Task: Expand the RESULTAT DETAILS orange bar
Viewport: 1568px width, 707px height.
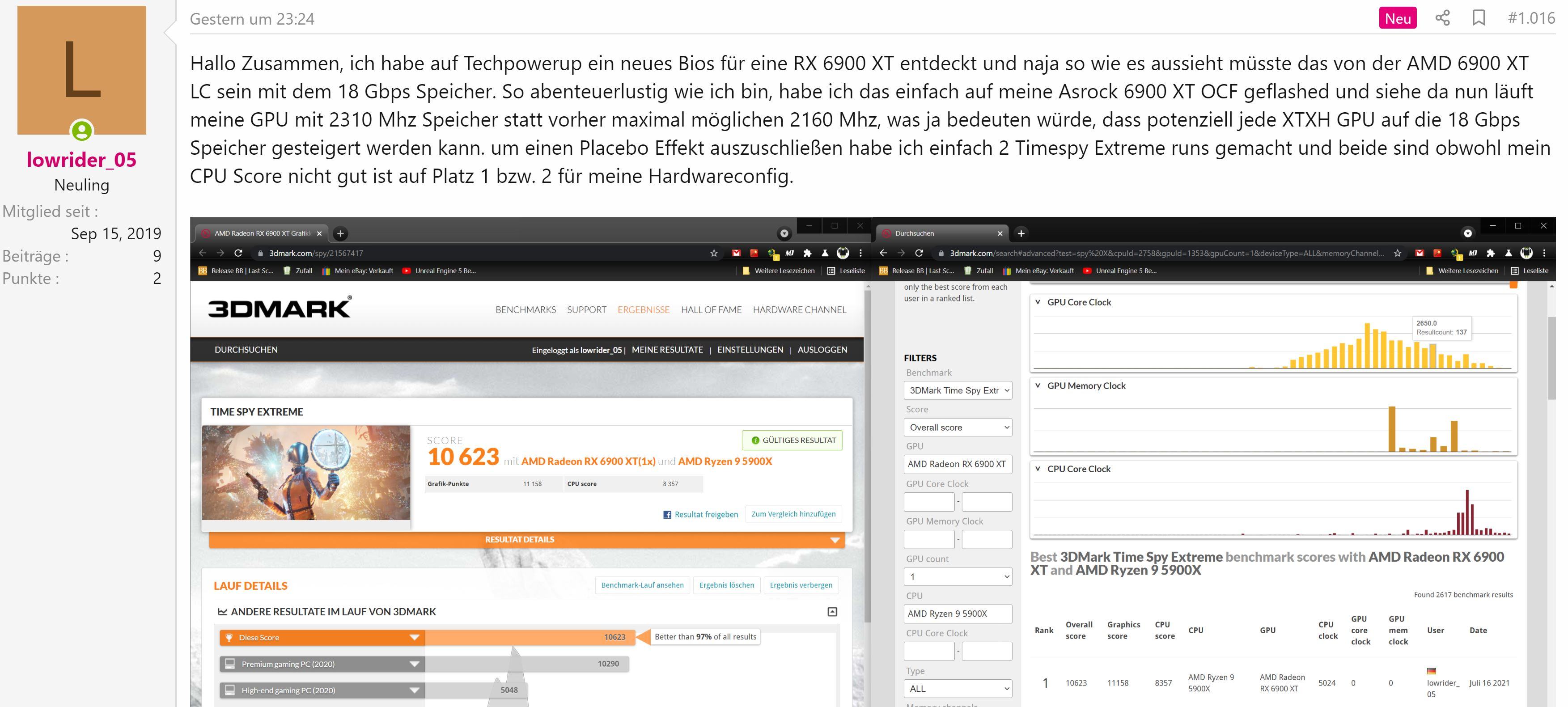Action: tap(526, 540)
